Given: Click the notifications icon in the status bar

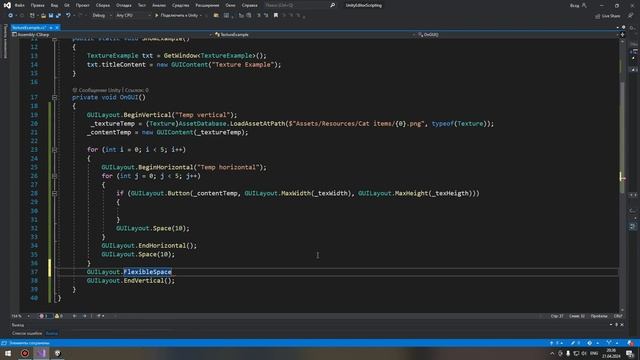Looking at the screenshot, I should pos(631,343).
